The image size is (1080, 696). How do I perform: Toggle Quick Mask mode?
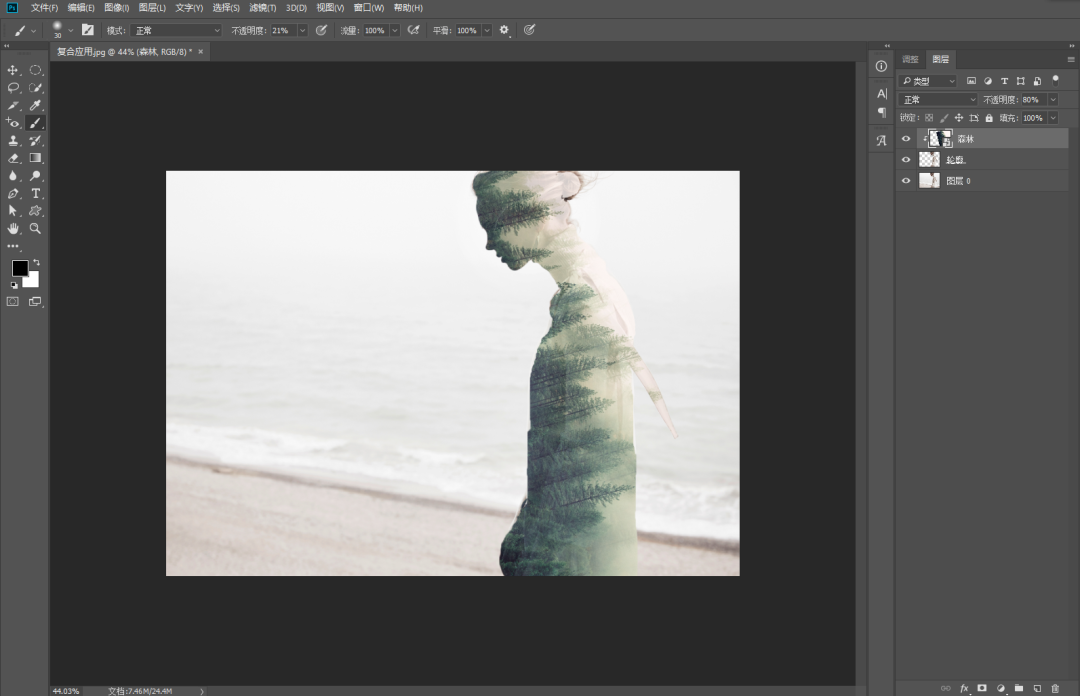(x=12, y=301)
